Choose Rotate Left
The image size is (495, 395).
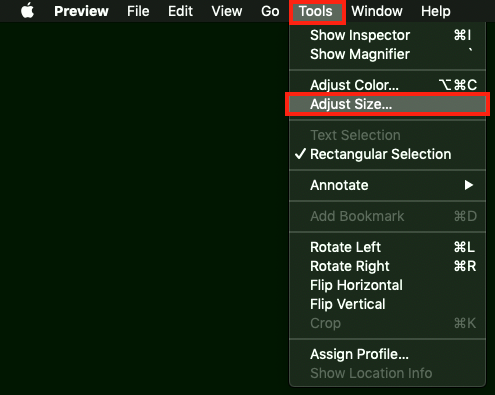click(x=387, y=247)
